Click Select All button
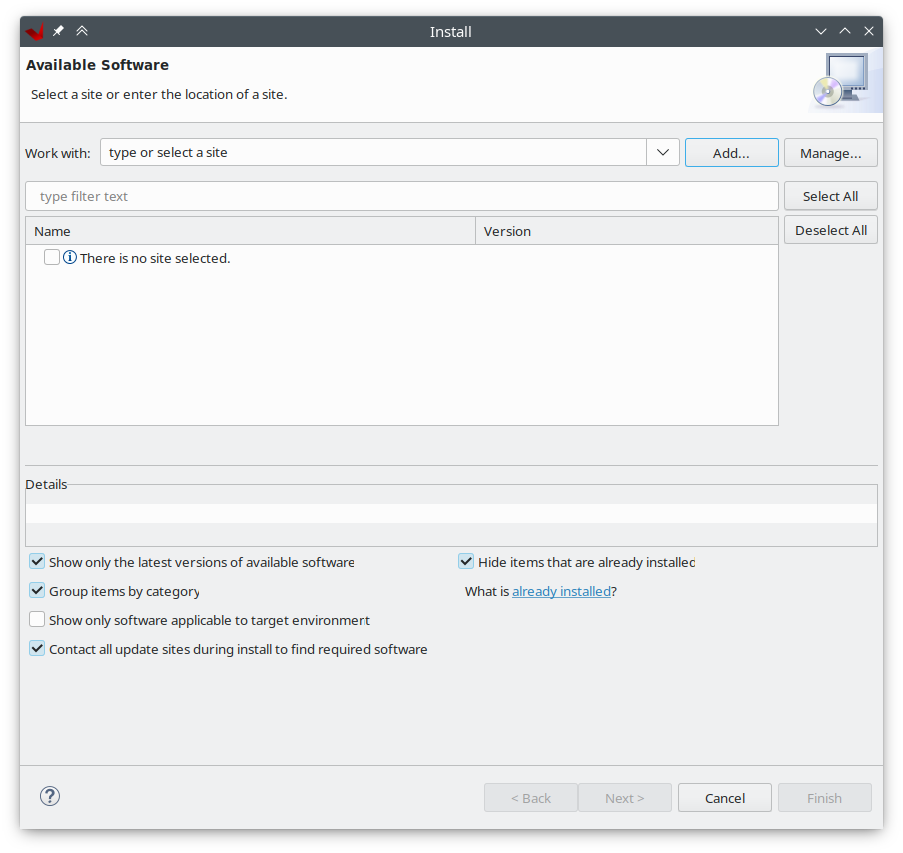Image resolution: width=903 pixels, height=853 pixels. point(830,196)
